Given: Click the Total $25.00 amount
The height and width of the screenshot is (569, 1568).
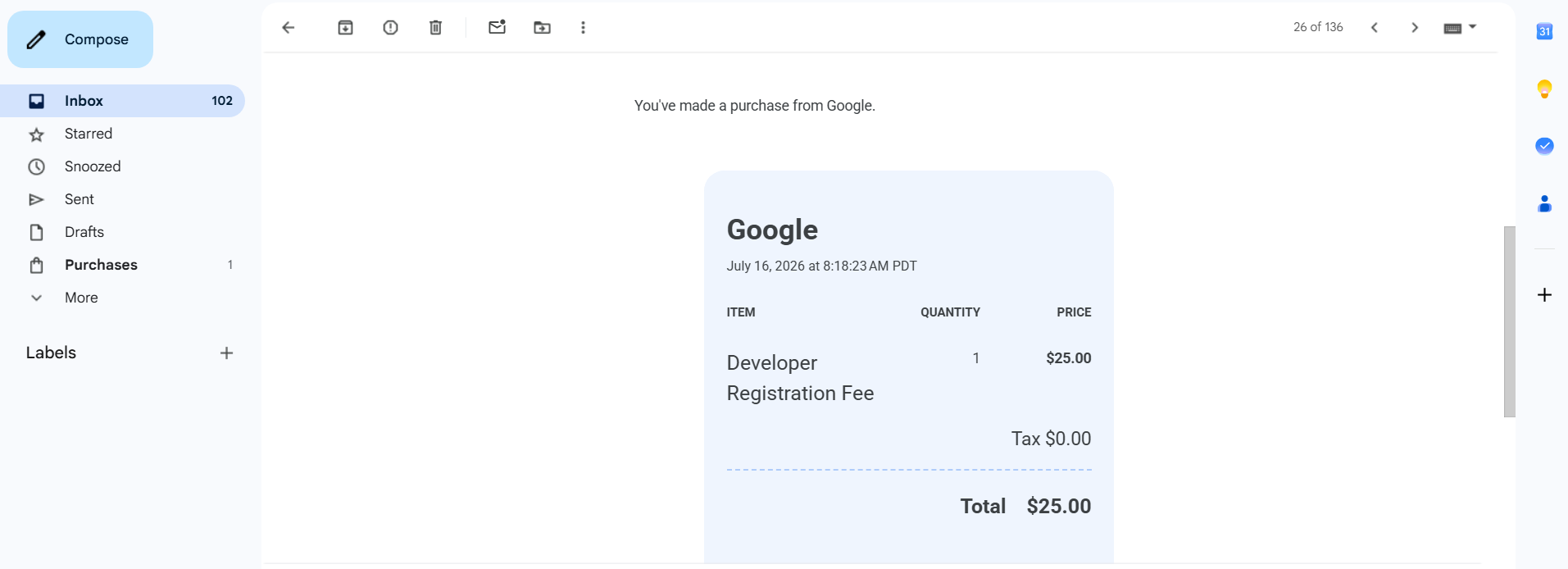Looking at the screenshot, I should click(1058, 506).
